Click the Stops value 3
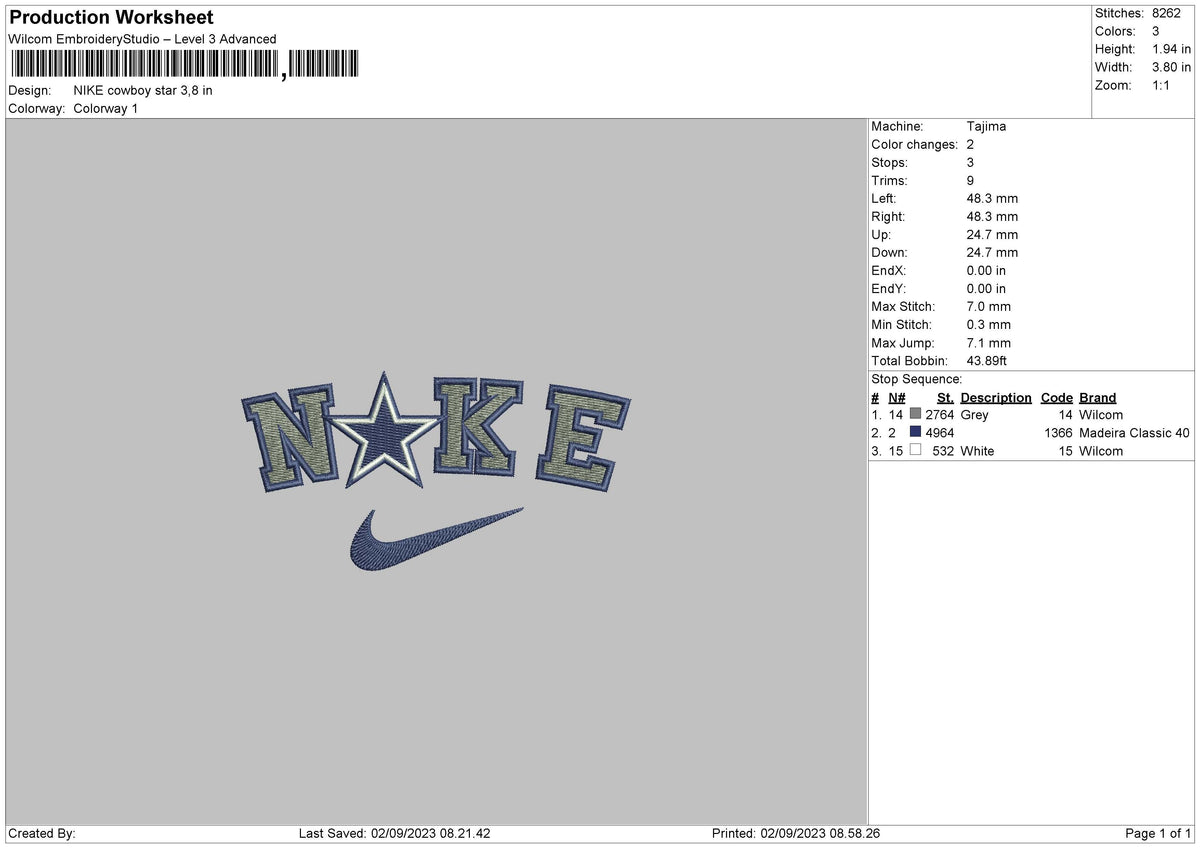 coord(971,163)
